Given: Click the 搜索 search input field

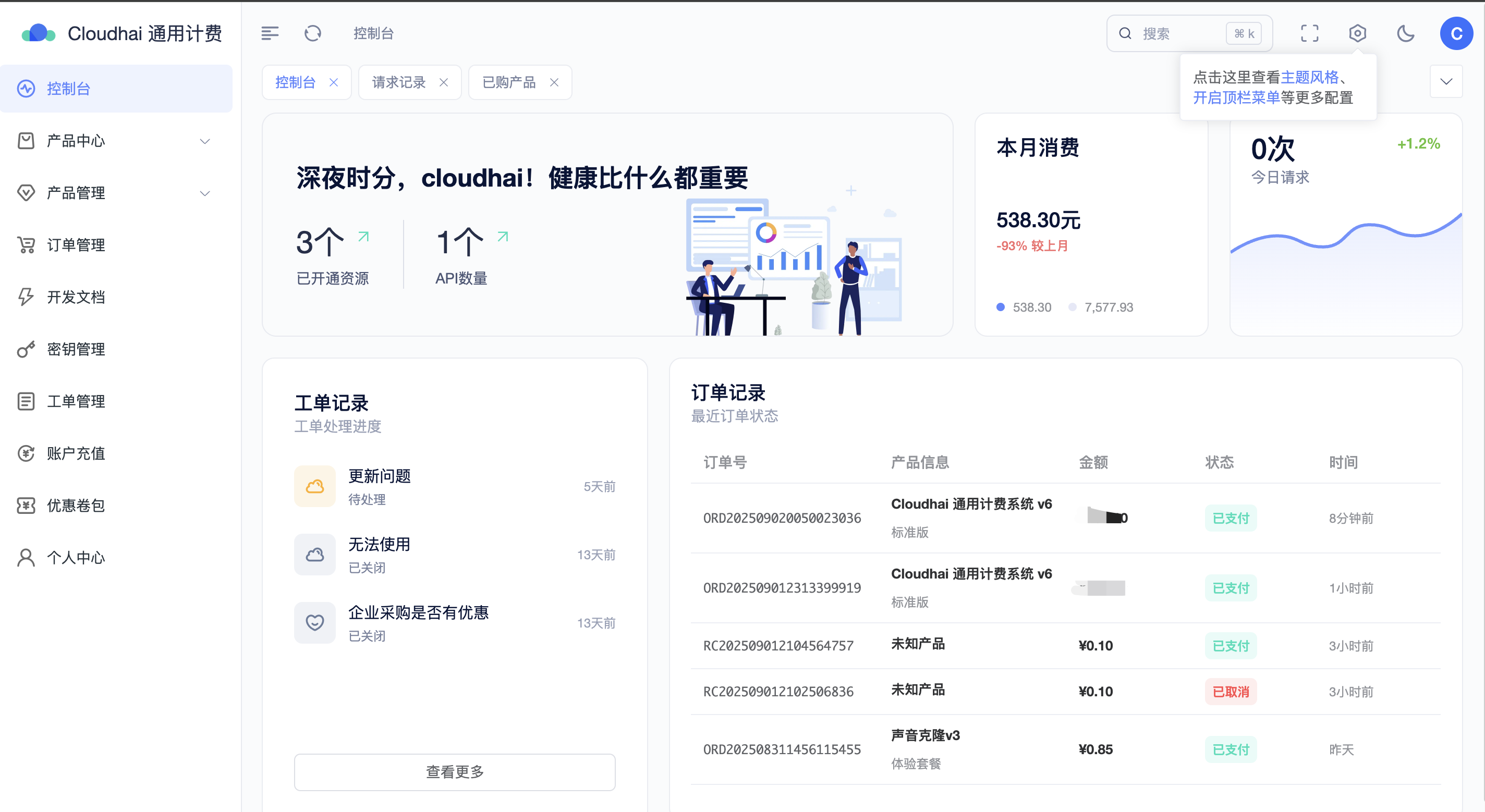Looking at the screenshot, I should (1189, 33).
